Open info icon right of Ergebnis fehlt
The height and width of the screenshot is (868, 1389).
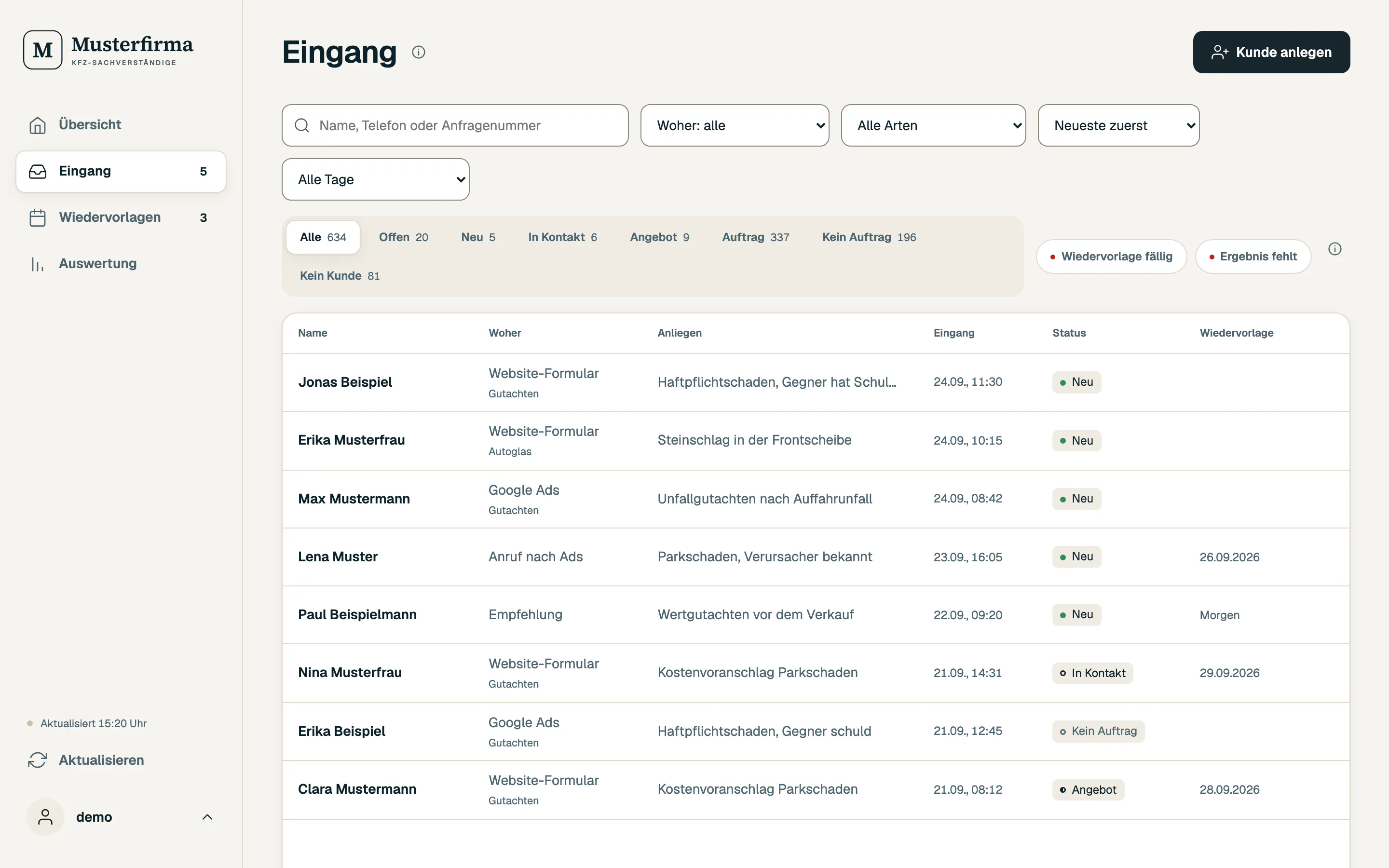1335,248
